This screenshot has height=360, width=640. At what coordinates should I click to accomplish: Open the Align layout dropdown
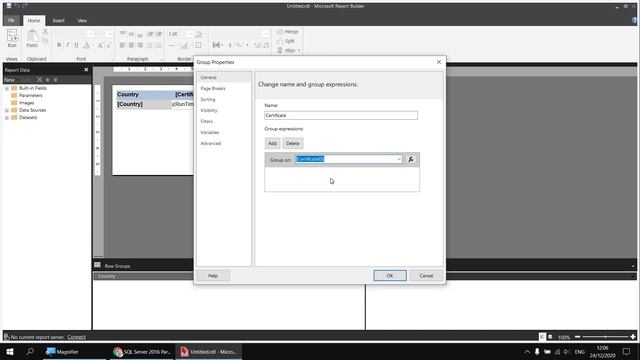(x=289, y=50)
